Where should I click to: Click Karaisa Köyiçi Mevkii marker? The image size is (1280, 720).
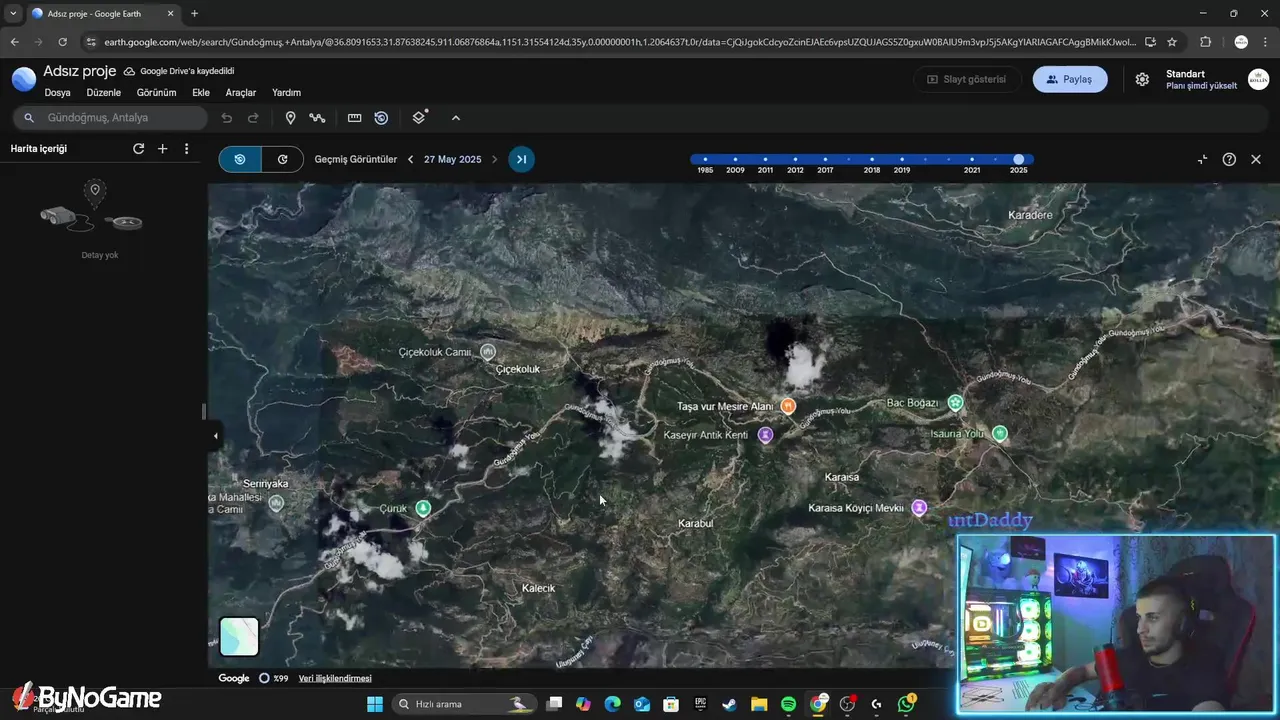point(919,508)
